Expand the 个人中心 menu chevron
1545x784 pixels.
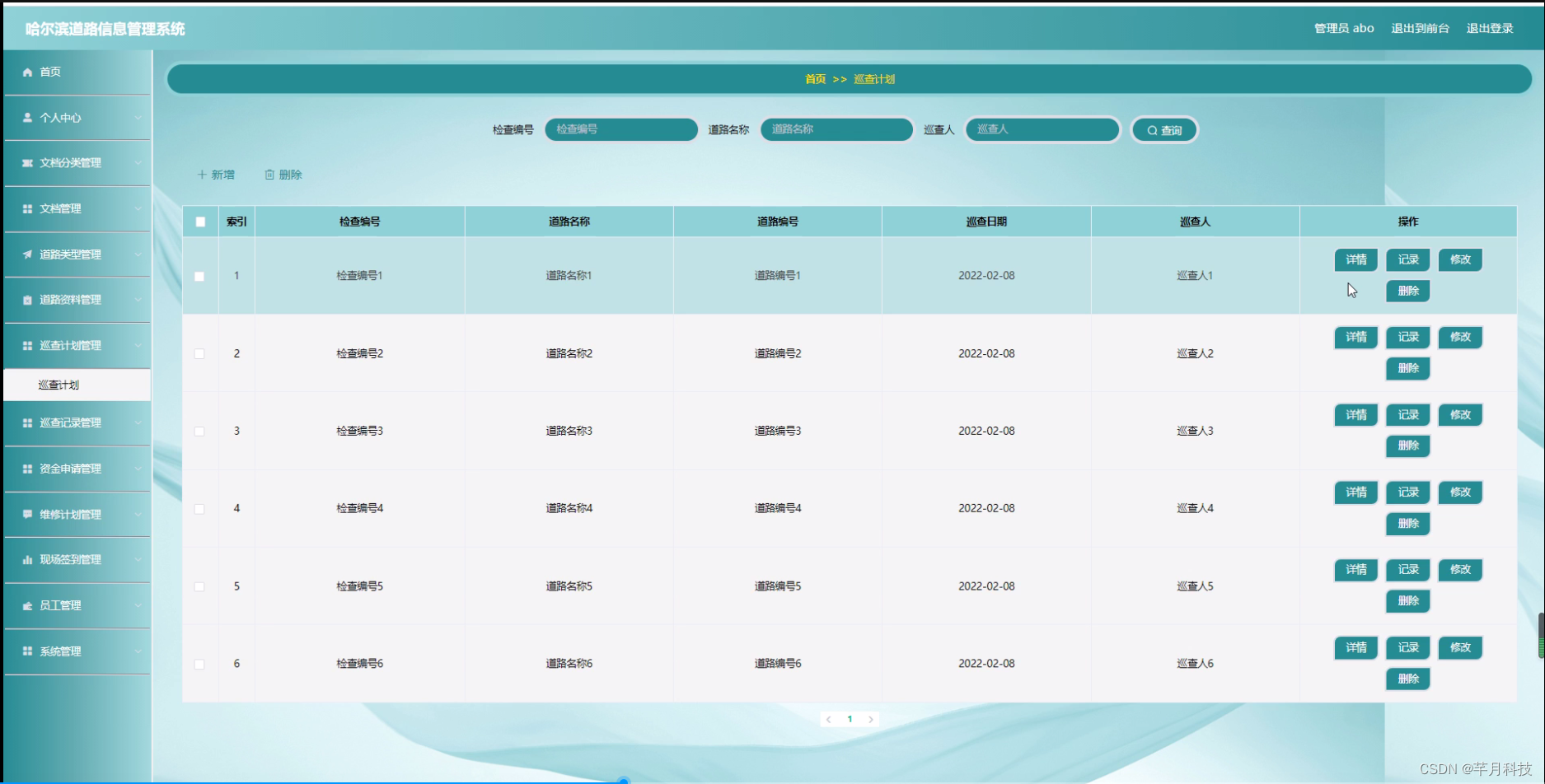click(138, 118)
